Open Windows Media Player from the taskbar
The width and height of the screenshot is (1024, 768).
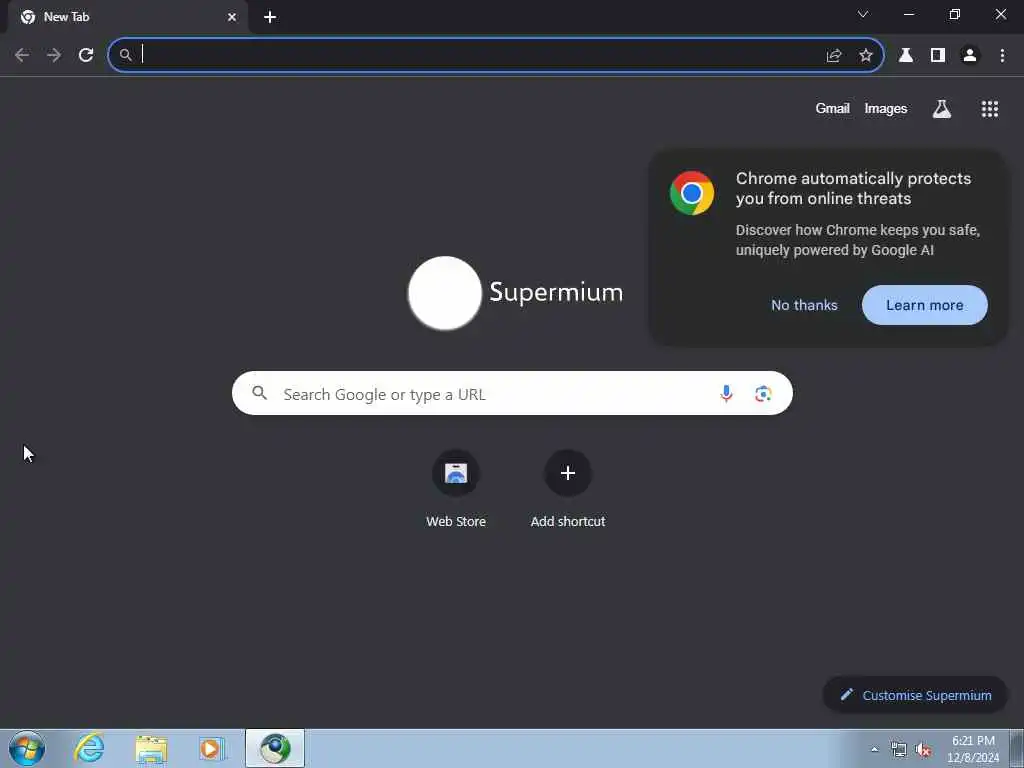[212, 748]
